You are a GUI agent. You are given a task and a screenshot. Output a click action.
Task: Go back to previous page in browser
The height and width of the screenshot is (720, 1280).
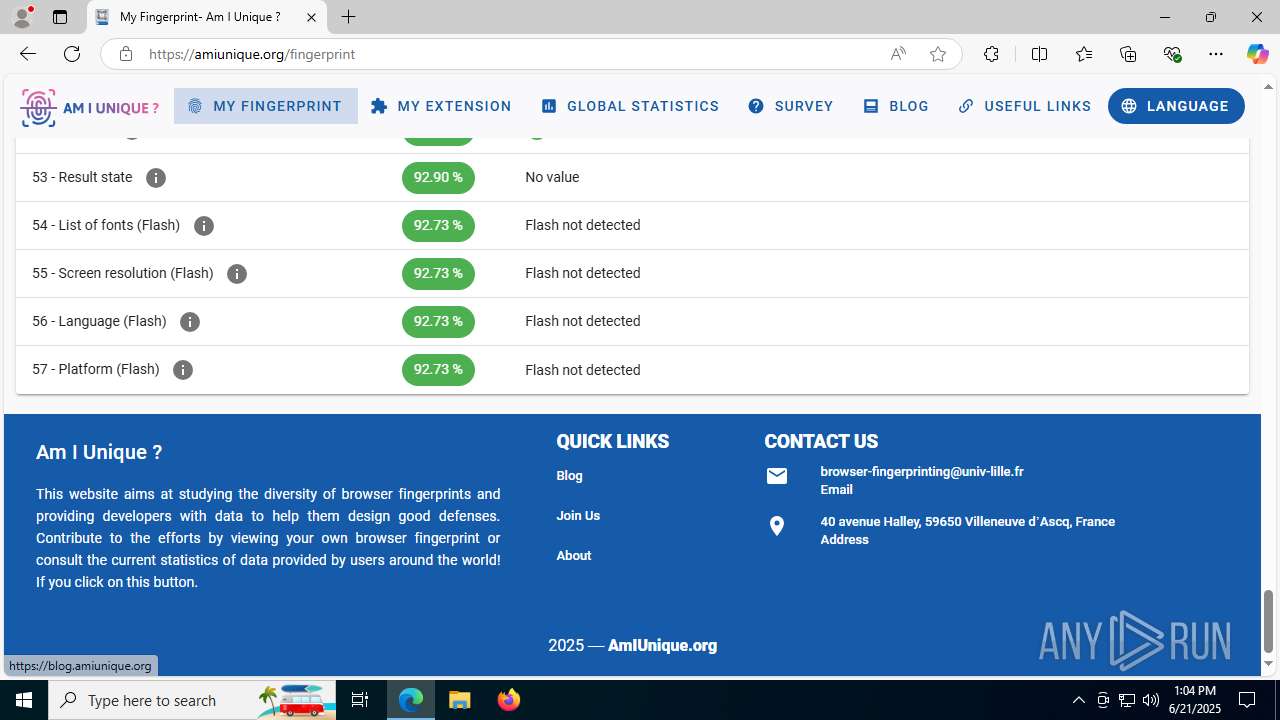point(27,54)
